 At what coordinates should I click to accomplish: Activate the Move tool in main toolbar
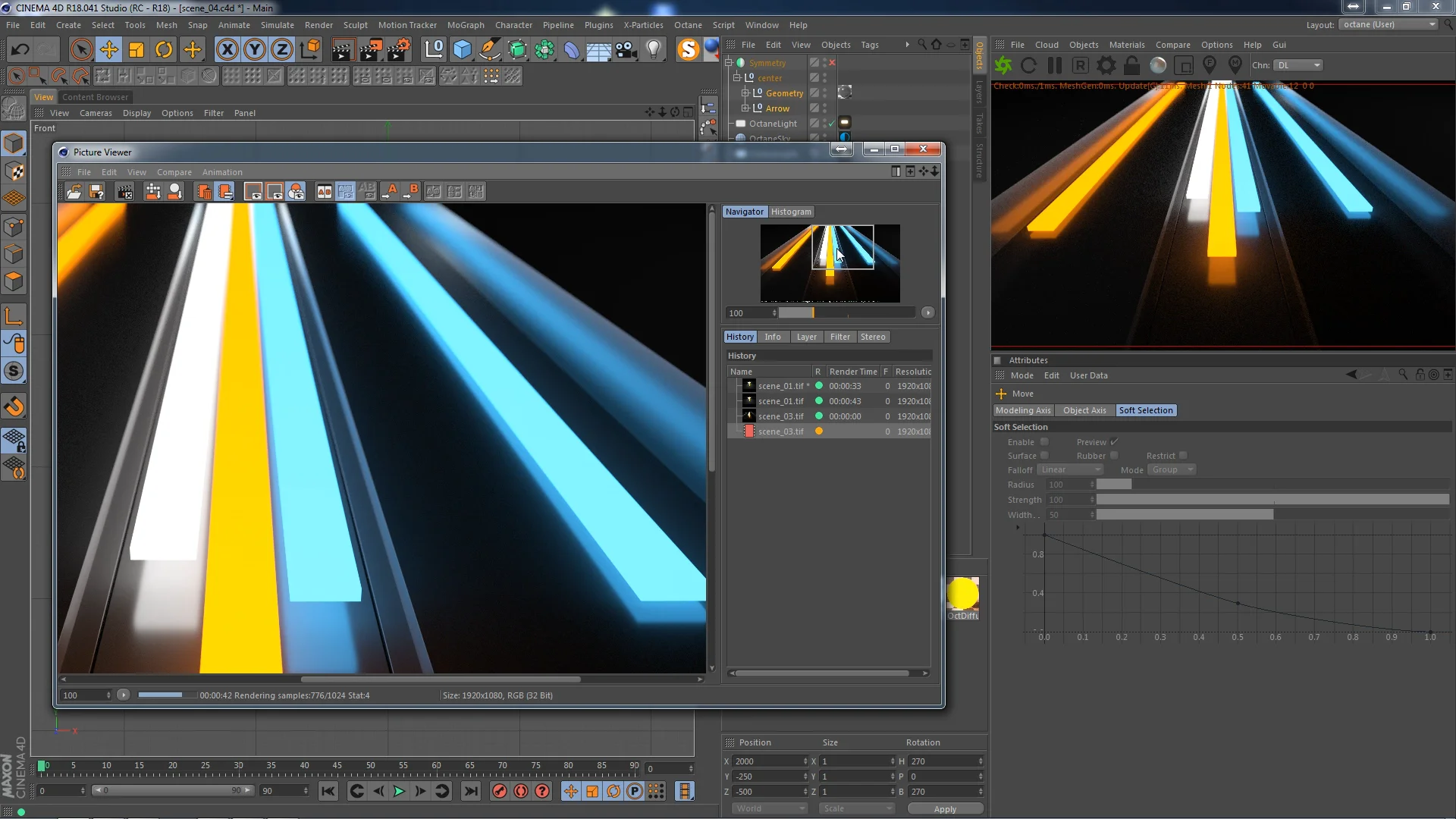[x=108, y=50]
